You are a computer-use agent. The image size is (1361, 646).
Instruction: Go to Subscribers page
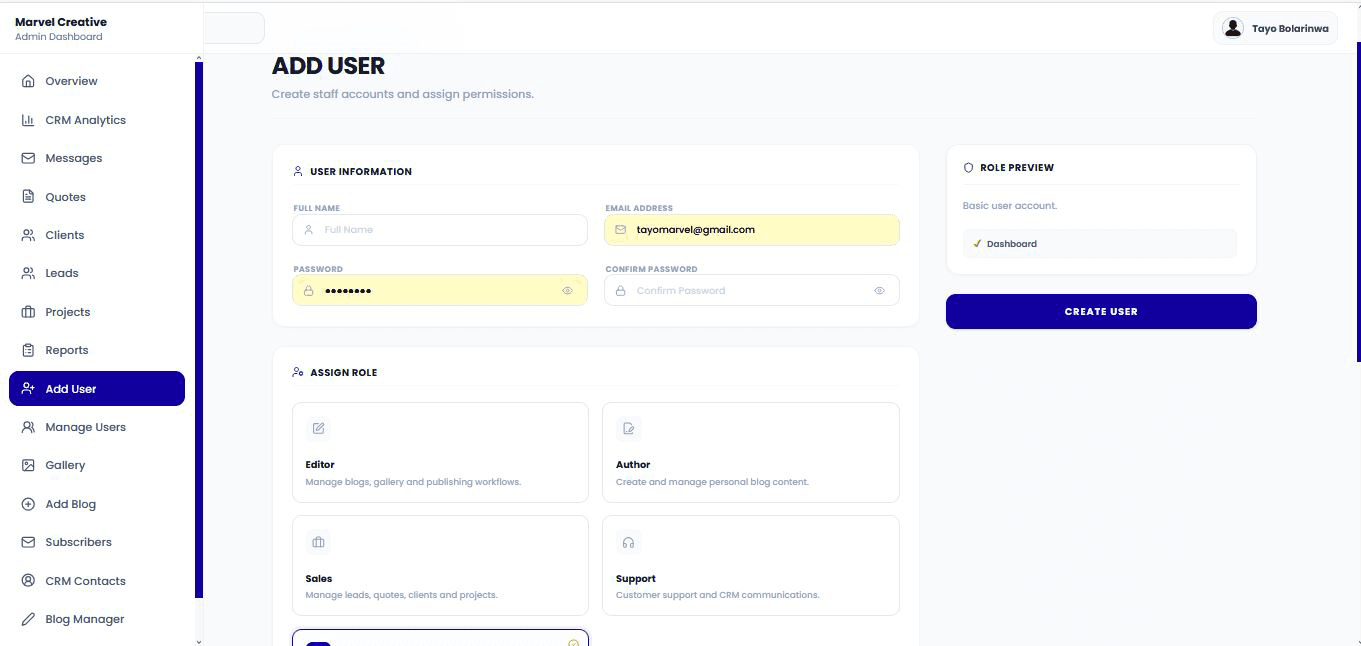97,542
